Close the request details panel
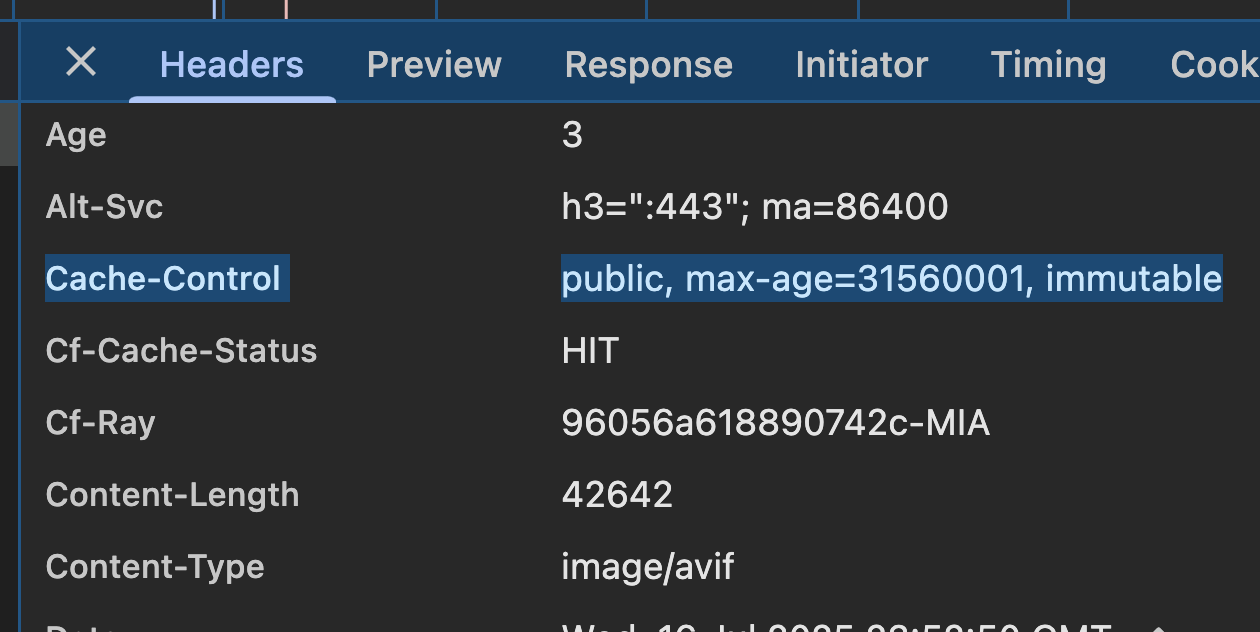The image size is (1260, 632). [x=80, y=62]
